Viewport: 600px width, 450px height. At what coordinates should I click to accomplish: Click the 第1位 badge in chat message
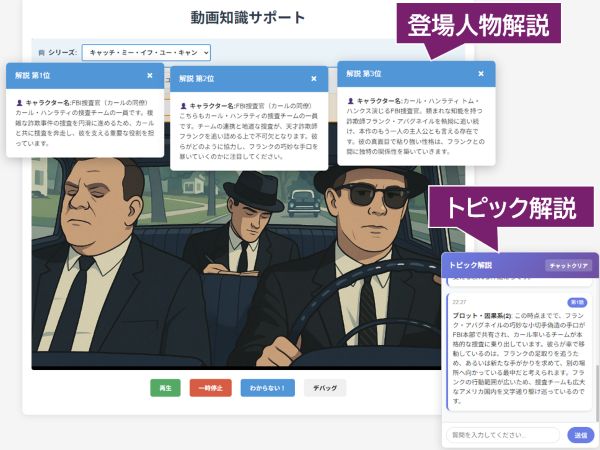tap(577, 302)
